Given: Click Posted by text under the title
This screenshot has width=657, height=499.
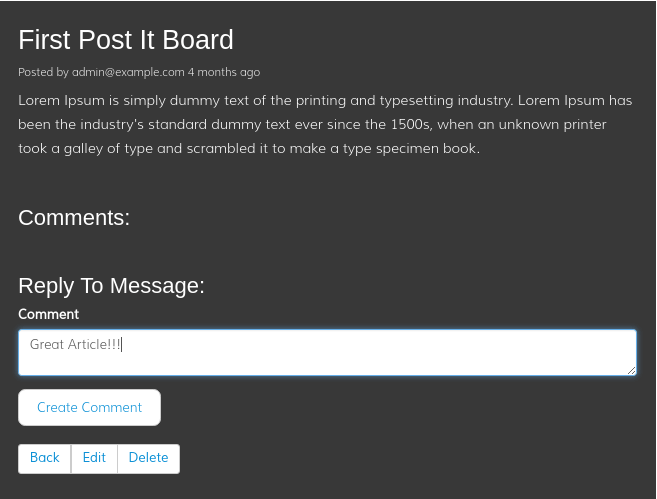Looking at the screenshot, I should point(44,72).
